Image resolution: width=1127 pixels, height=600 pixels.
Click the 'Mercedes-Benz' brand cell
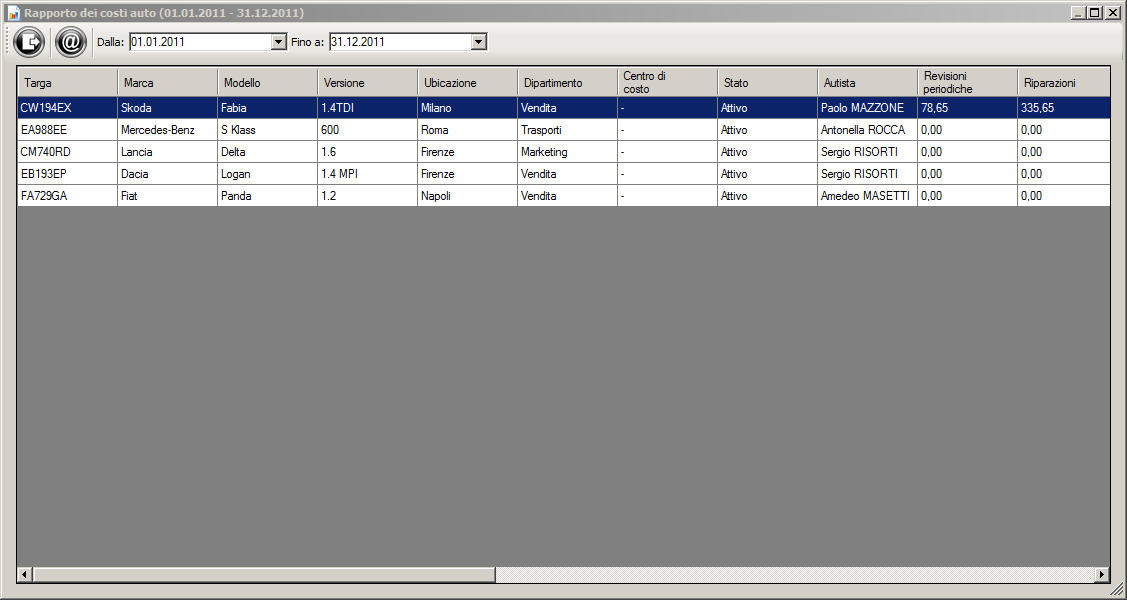tap(167, 130)
